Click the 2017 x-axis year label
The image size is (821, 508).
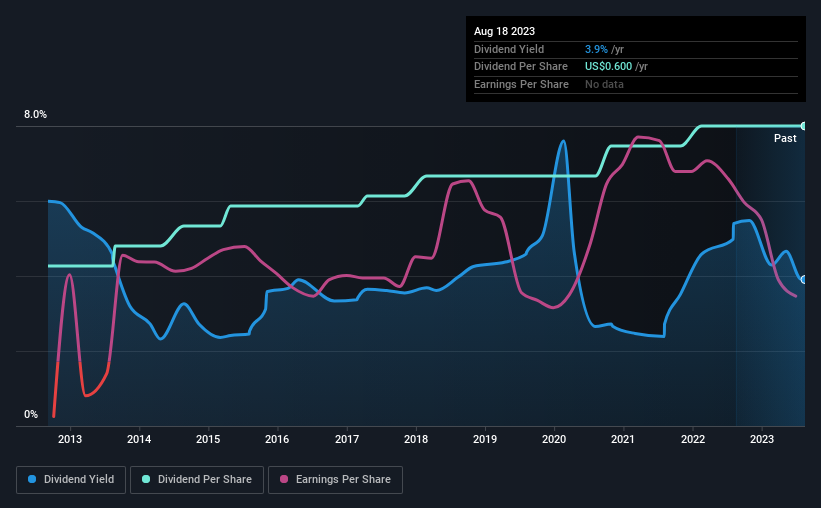(347, 439)
